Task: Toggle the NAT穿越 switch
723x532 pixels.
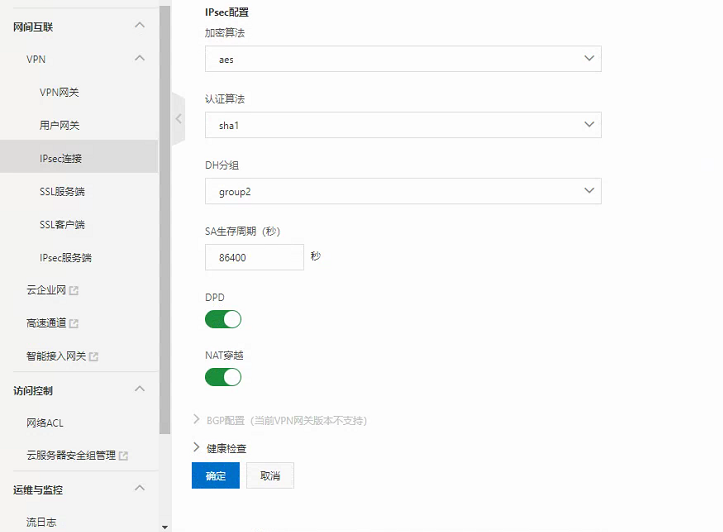Action: pyautogui.click(x=223, y=377)
